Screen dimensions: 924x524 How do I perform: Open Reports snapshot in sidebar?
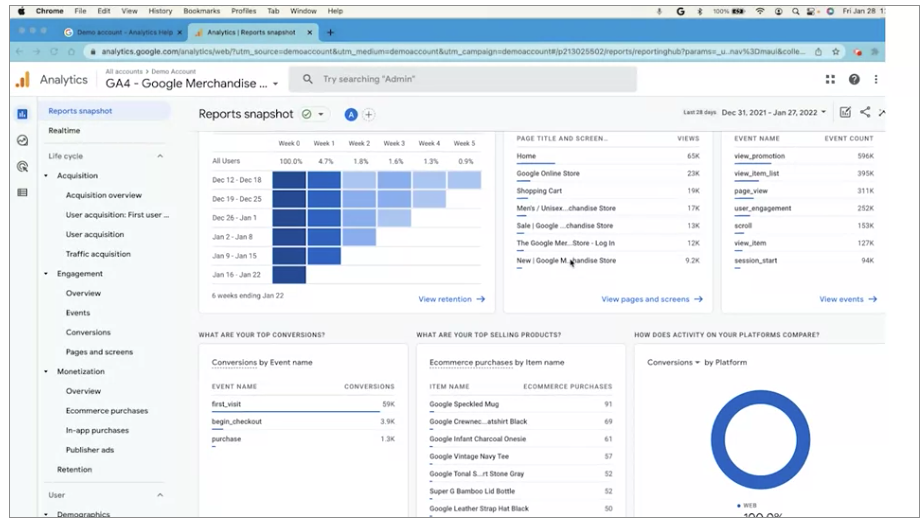coord(80,111)
